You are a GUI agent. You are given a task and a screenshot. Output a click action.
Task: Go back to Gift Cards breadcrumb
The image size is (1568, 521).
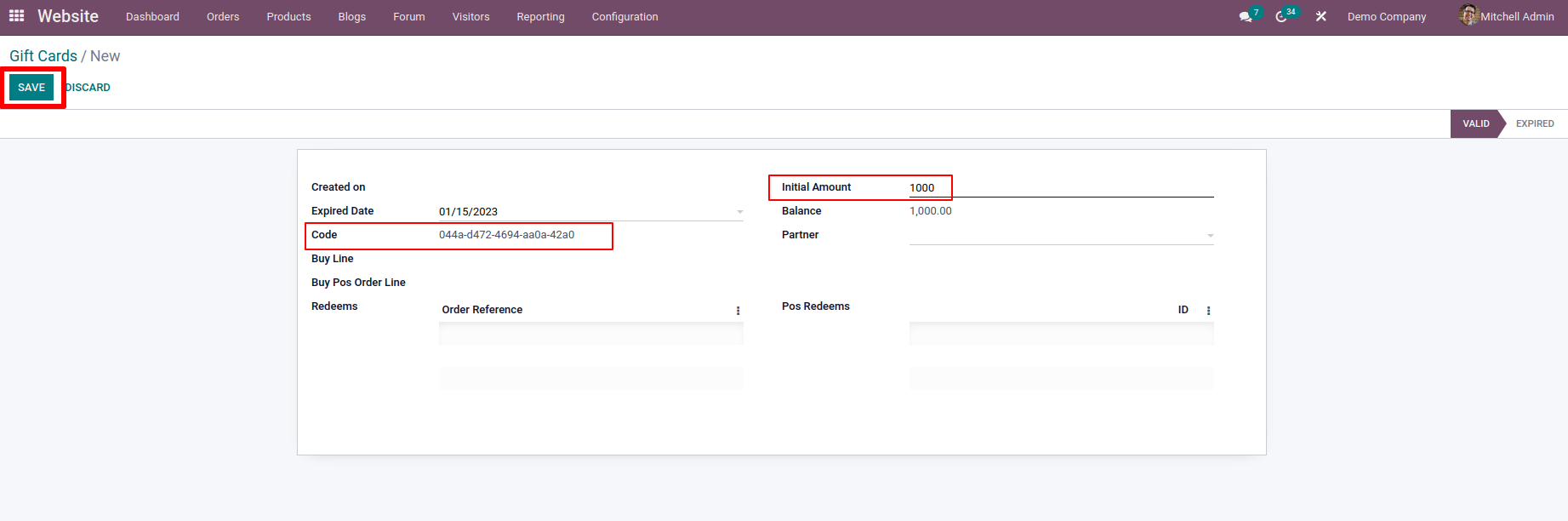coord(43,56)
